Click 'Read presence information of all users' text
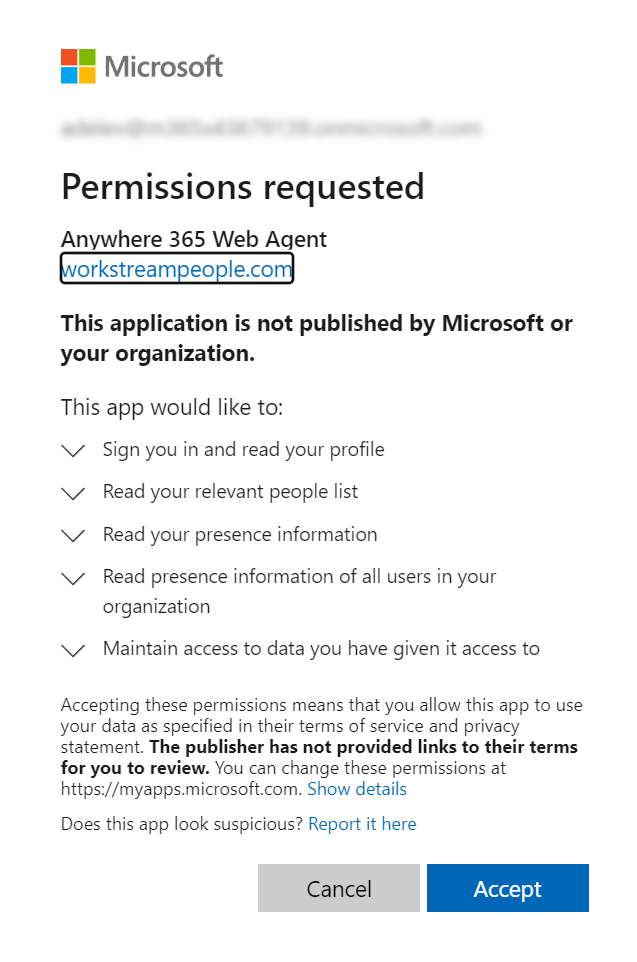 point(299,591)
